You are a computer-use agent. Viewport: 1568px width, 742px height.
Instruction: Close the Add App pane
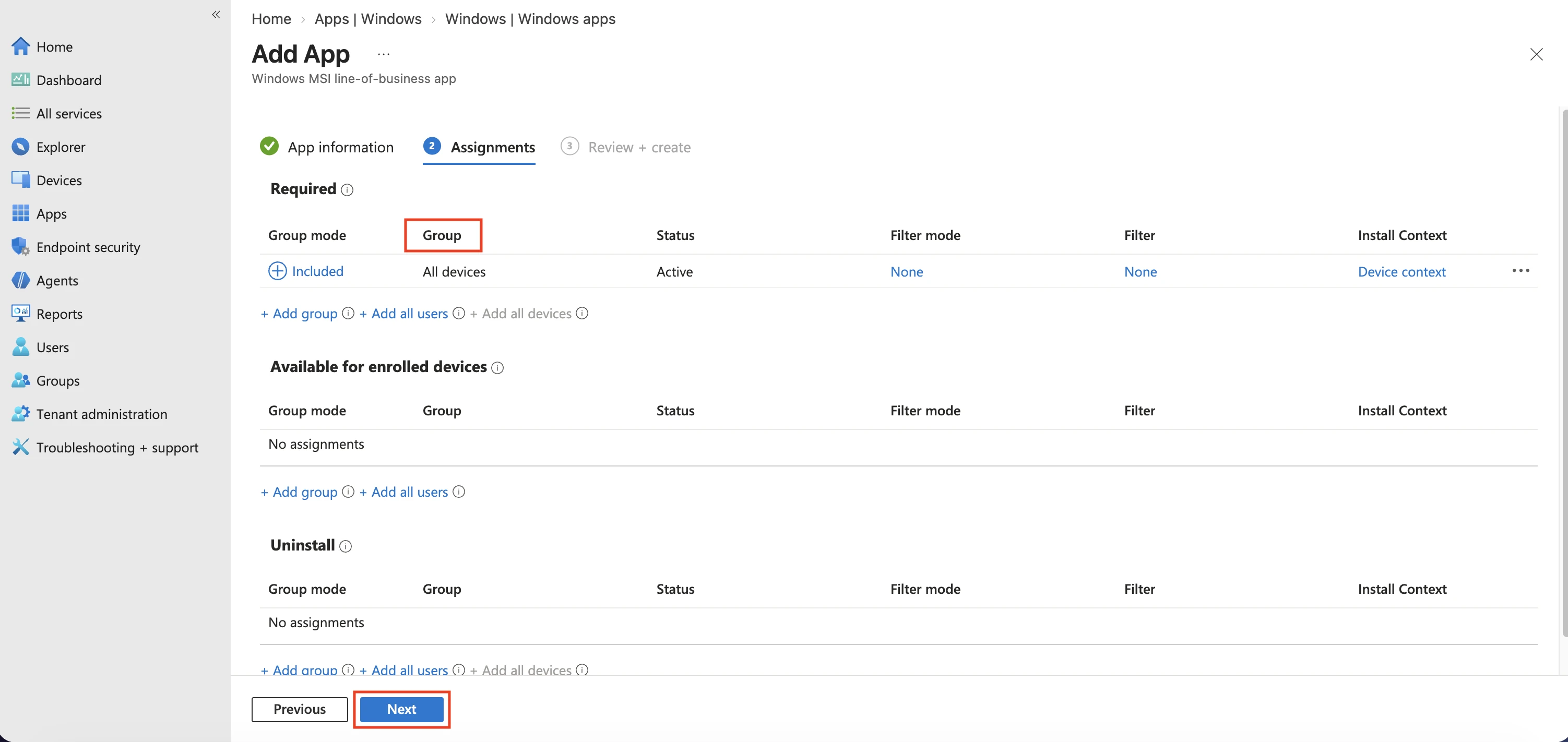pos(1536,54)
